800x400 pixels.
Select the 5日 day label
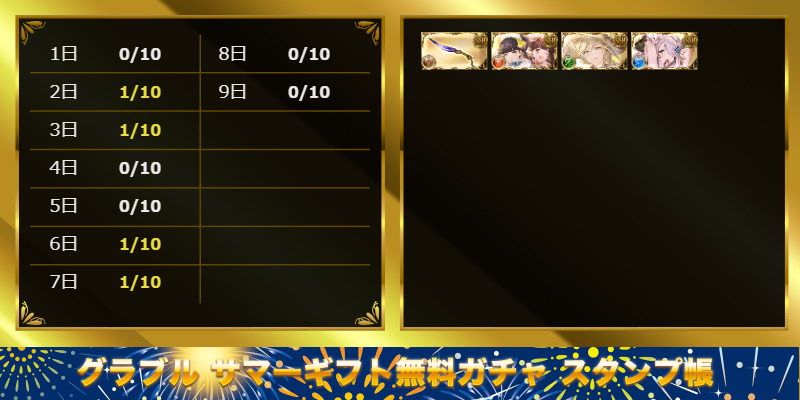click(64, 206)
